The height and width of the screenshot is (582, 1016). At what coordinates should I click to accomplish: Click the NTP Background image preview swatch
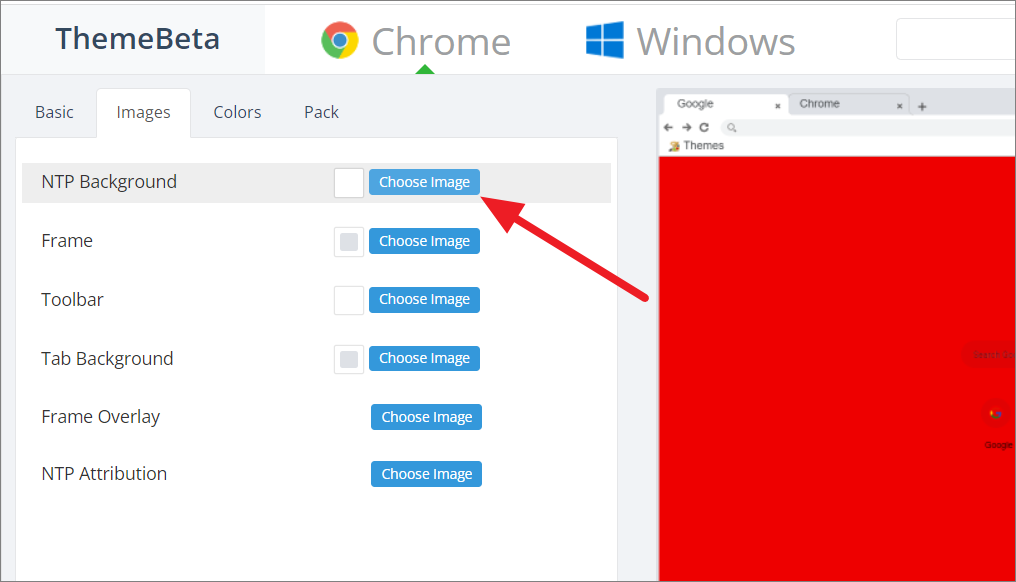click(x=349, y=183)
